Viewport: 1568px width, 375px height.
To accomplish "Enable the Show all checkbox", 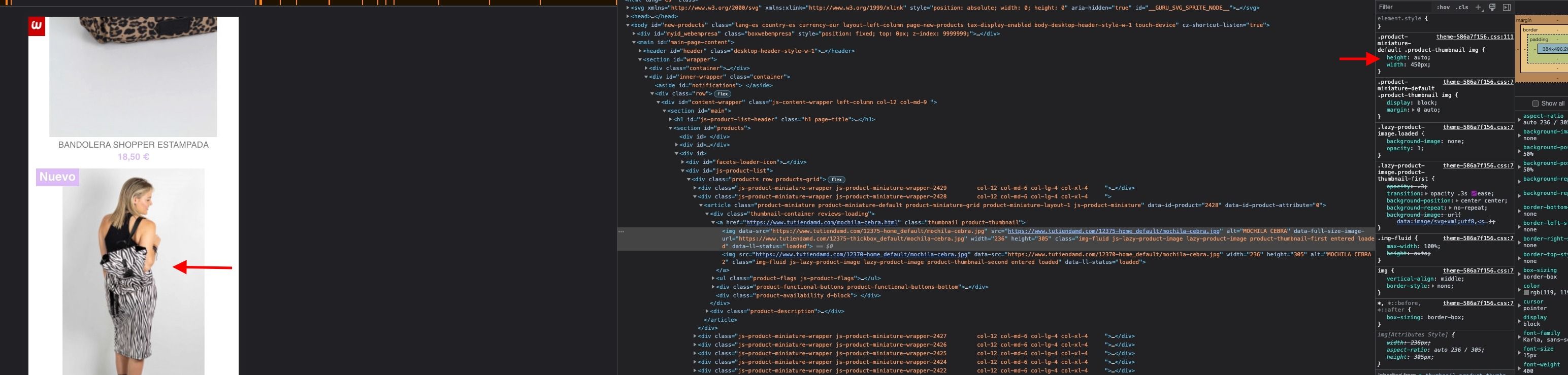I will coord(1535,104).
